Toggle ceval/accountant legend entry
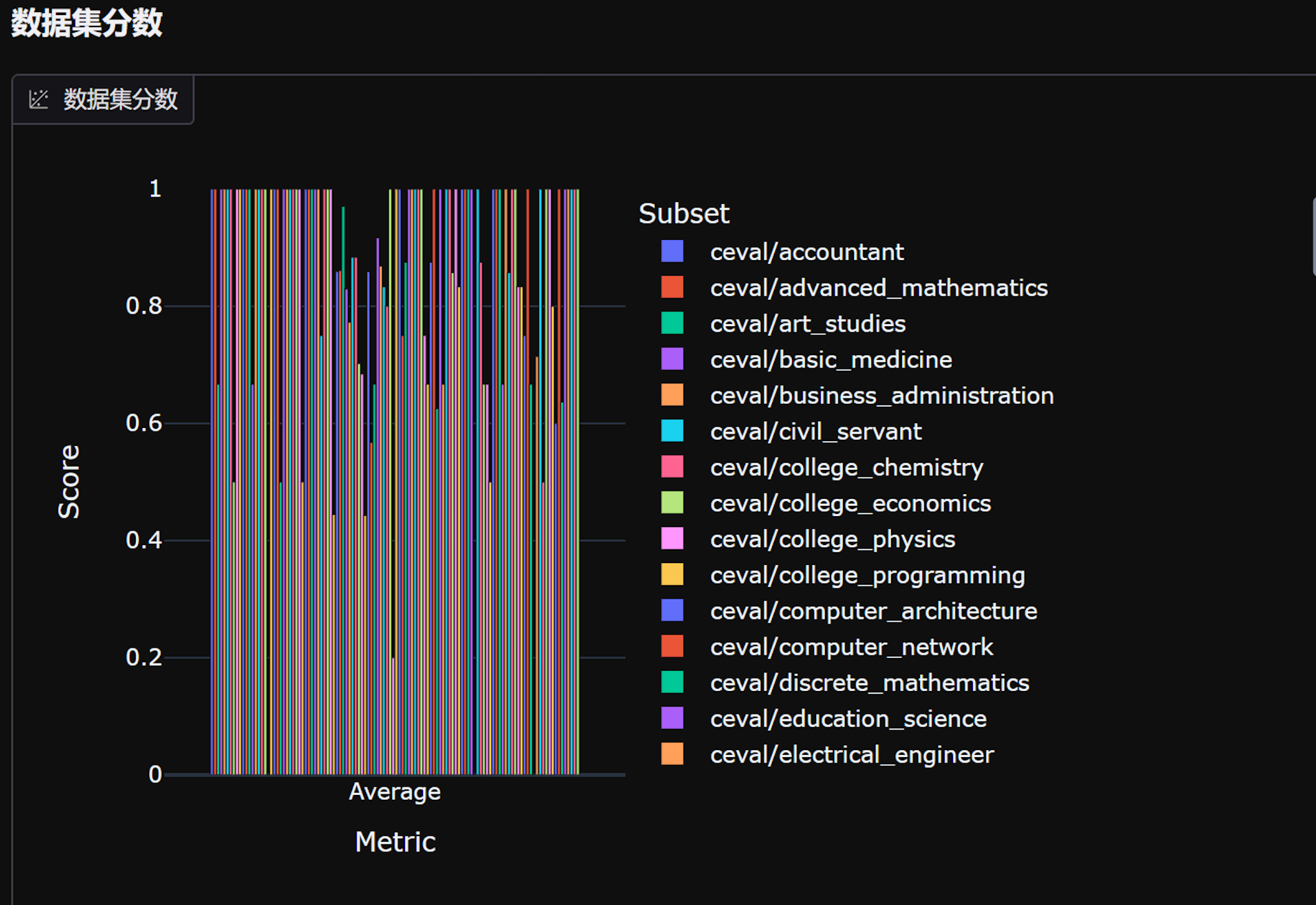Image resolution: width=1316 pixels, height=905 pixels. pos(806,252)
